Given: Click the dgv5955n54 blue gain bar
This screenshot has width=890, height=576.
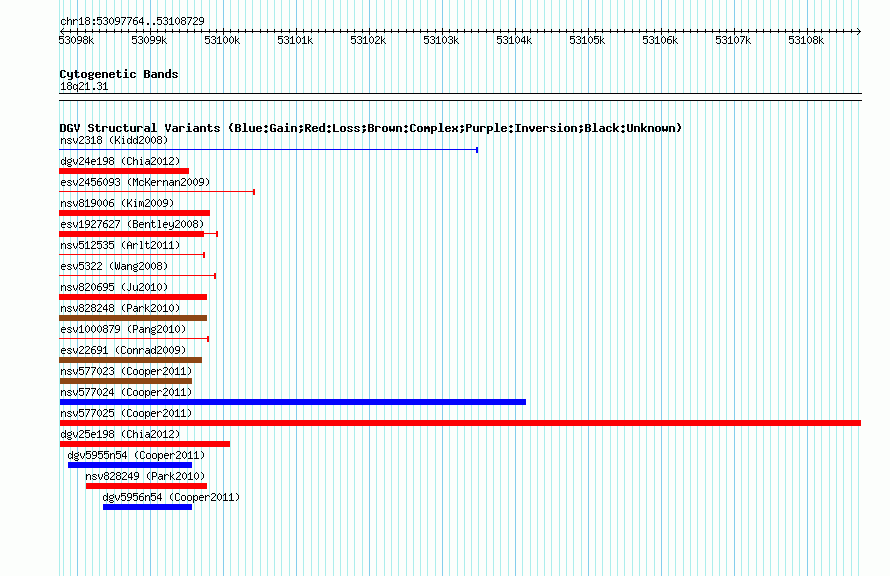Looking at the screenshot, I should [x=130, y=465].
